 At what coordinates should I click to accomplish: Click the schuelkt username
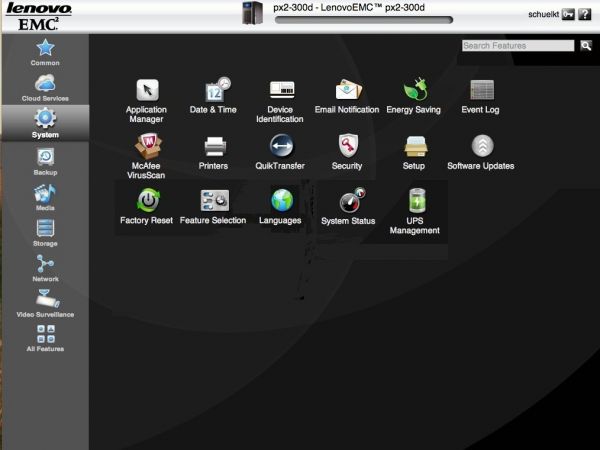click(543, 15)
